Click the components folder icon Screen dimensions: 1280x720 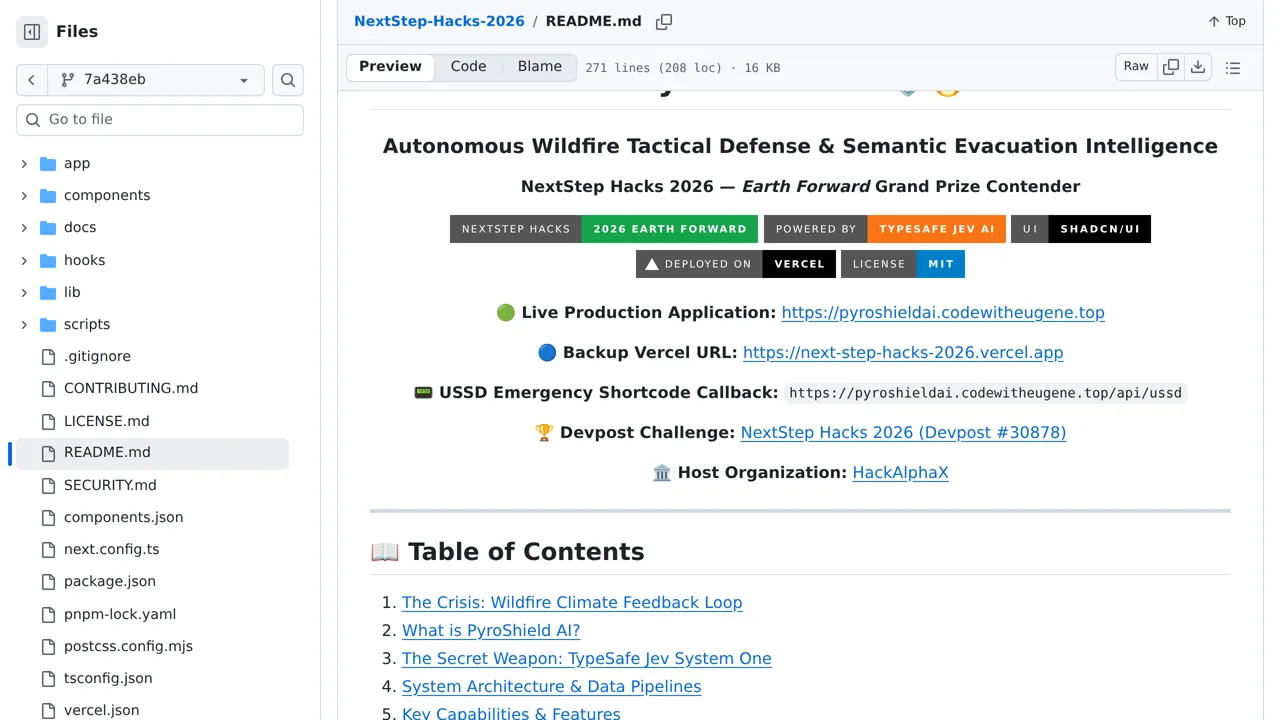[x=48, y=195]
